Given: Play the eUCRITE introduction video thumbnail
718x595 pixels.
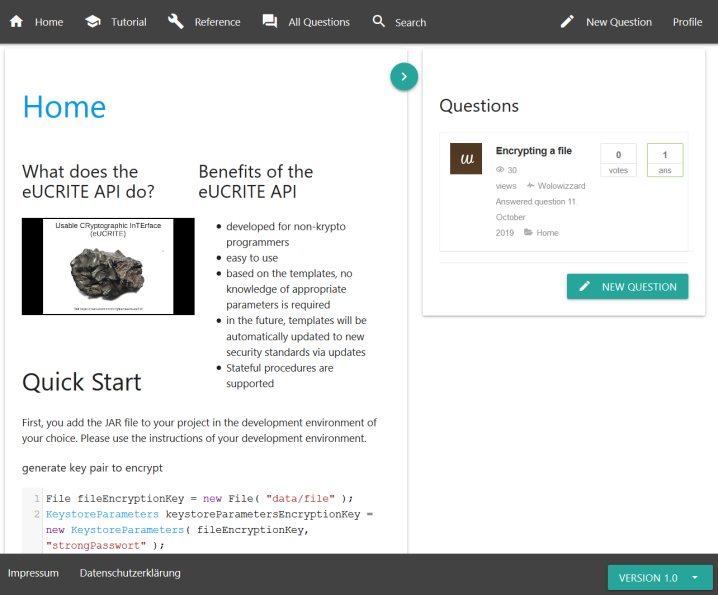Looking at the screenshot, I should point(108,267).
